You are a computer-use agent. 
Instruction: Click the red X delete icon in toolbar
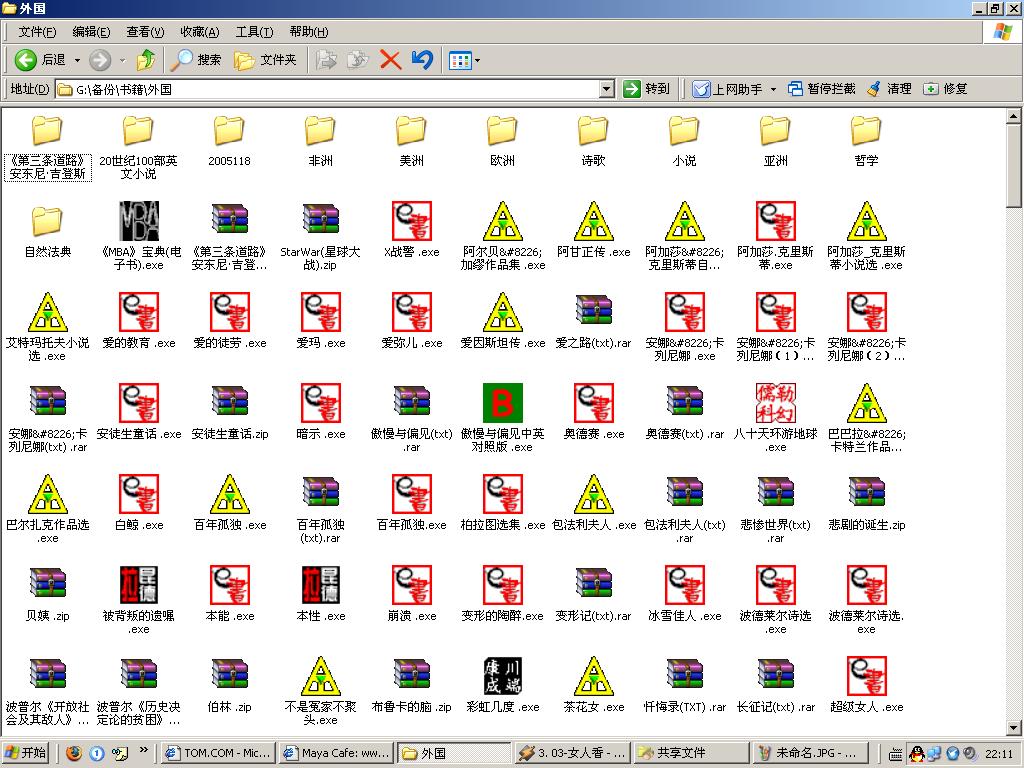pos(390,60)
